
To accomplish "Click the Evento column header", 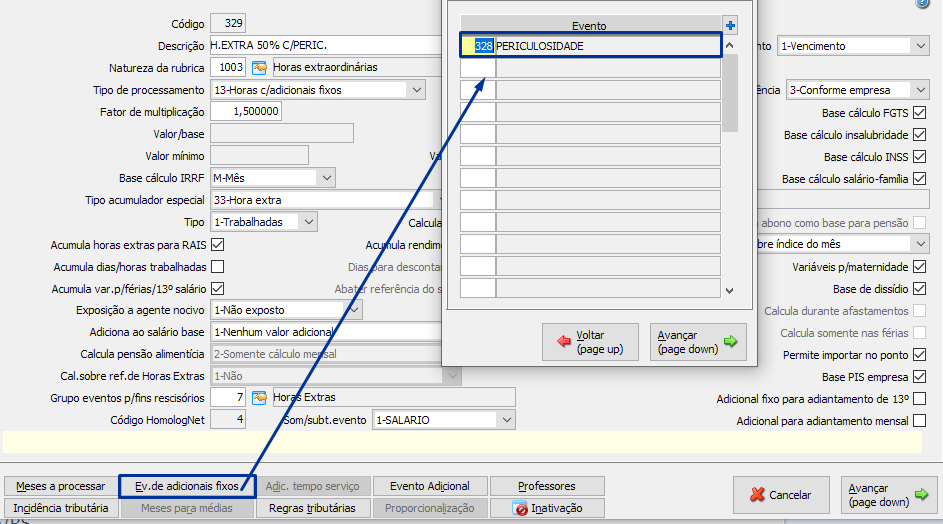I will (590, 25).
